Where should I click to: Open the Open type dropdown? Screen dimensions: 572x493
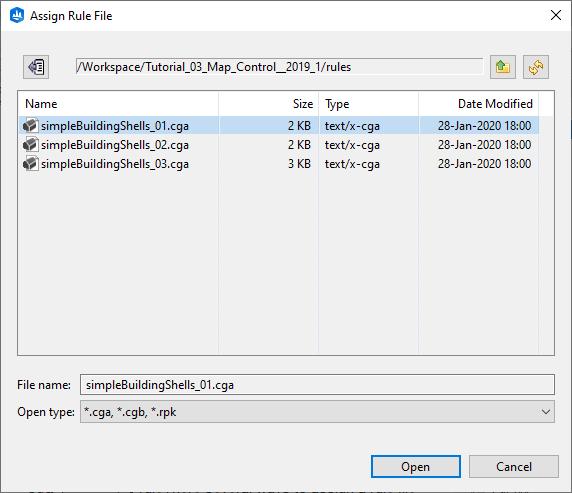coord(317,412)
